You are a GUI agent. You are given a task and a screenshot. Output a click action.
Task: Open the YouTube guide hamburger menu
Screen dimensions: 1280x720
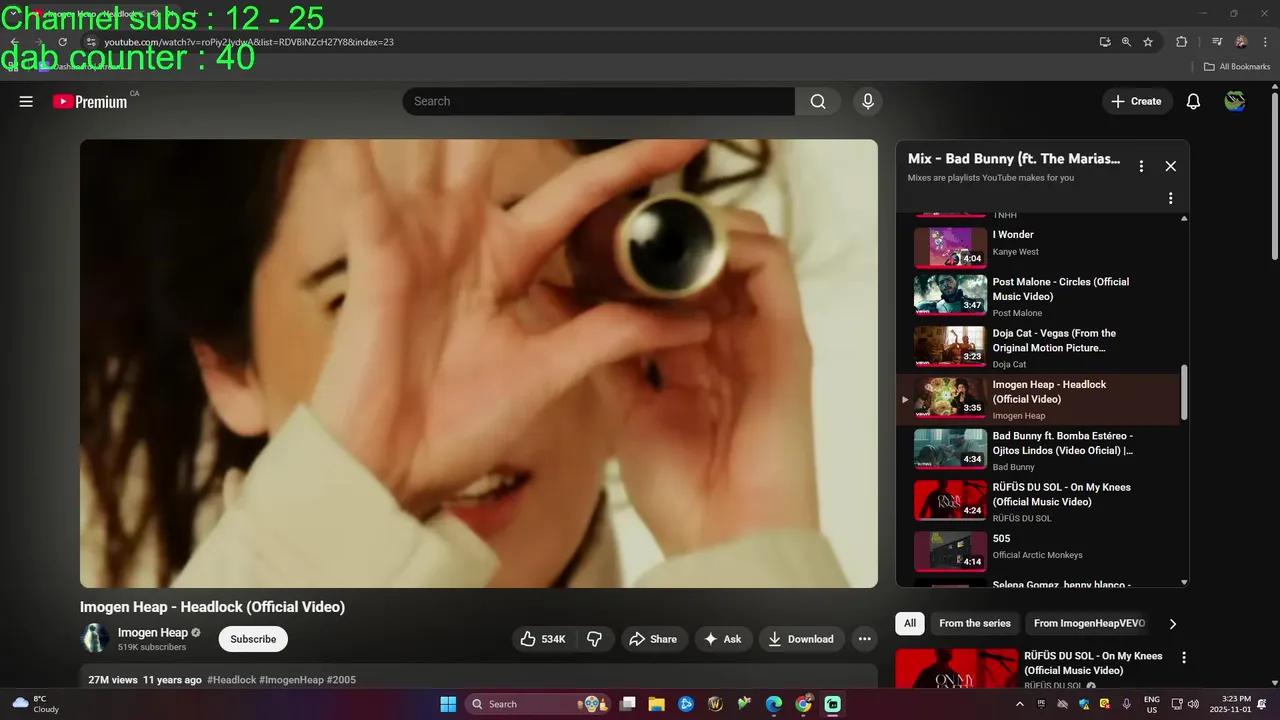pyautogui.click(x=26, y=101)
